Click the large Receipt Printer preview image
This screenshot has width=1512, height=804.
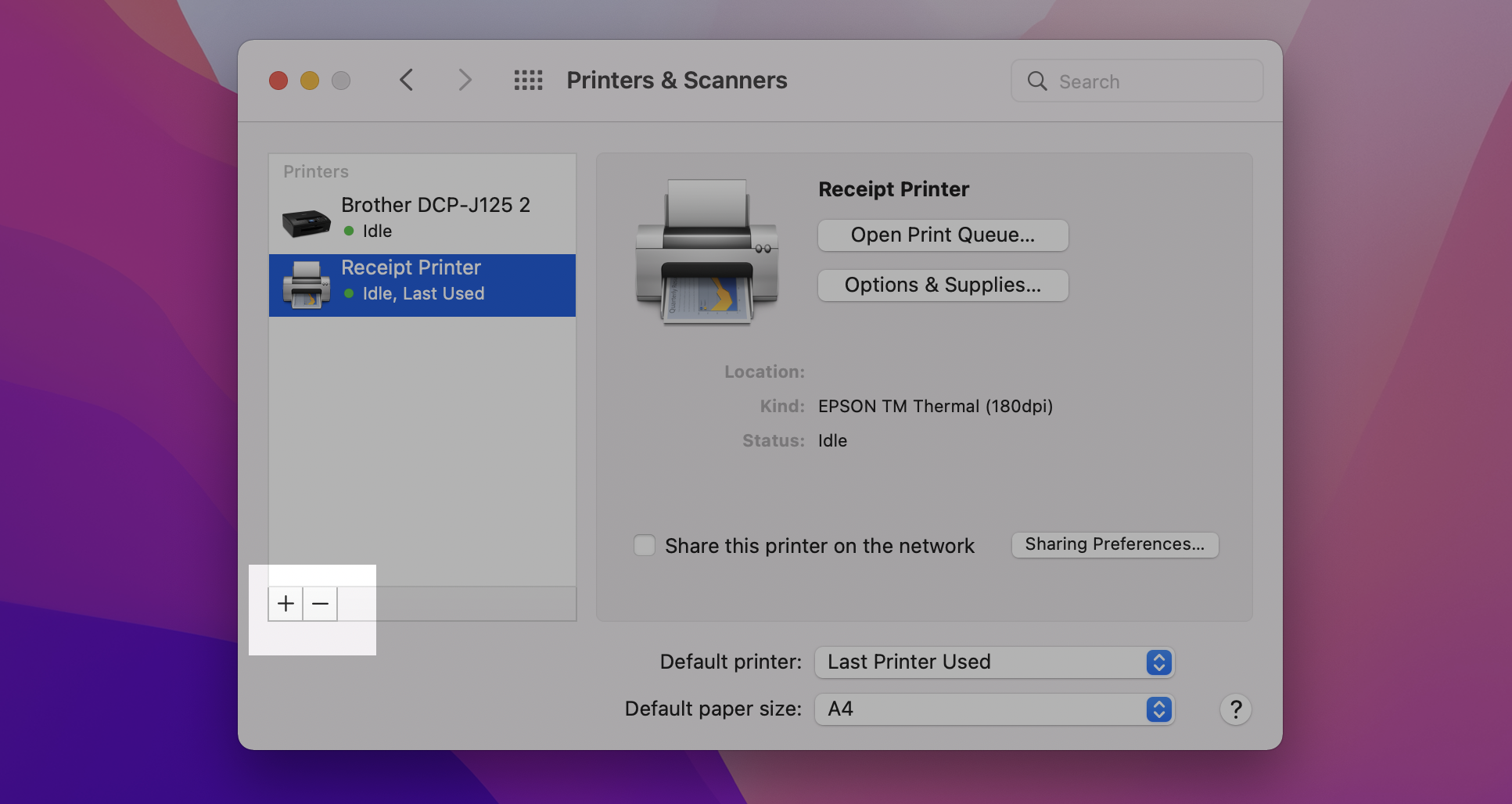click(706, 250)
